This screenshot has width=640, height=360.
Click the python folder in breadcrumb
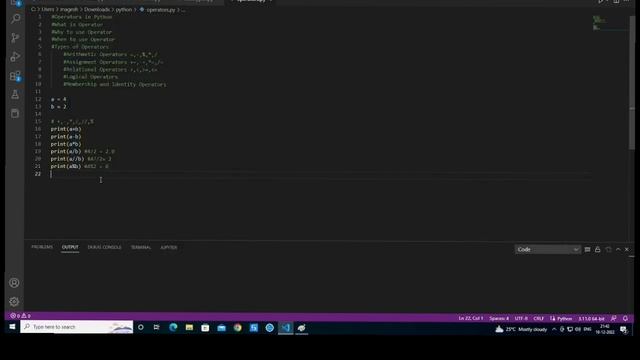124,9
